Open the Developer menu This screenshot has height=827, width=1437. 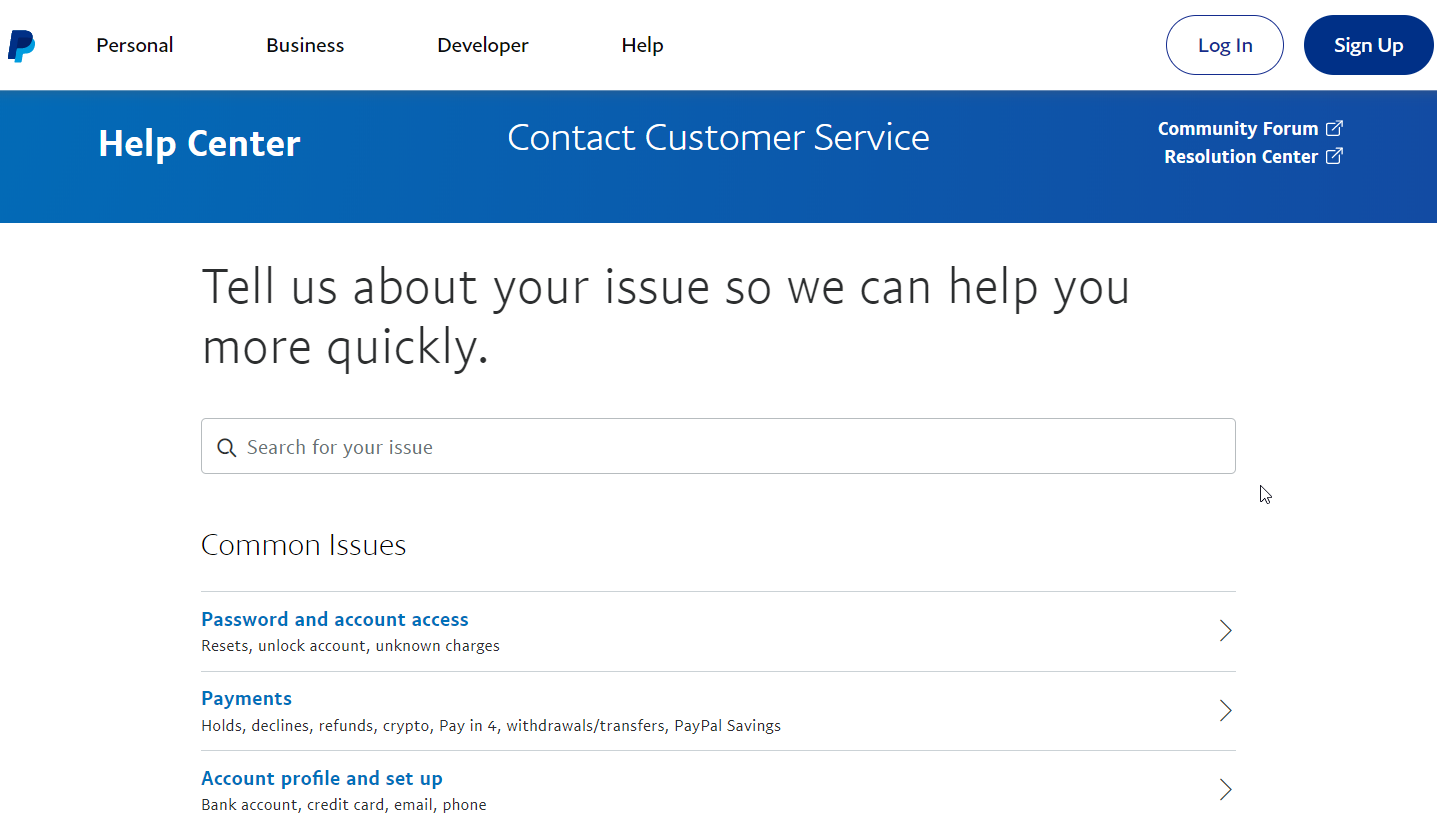click(x=483, y=45)
